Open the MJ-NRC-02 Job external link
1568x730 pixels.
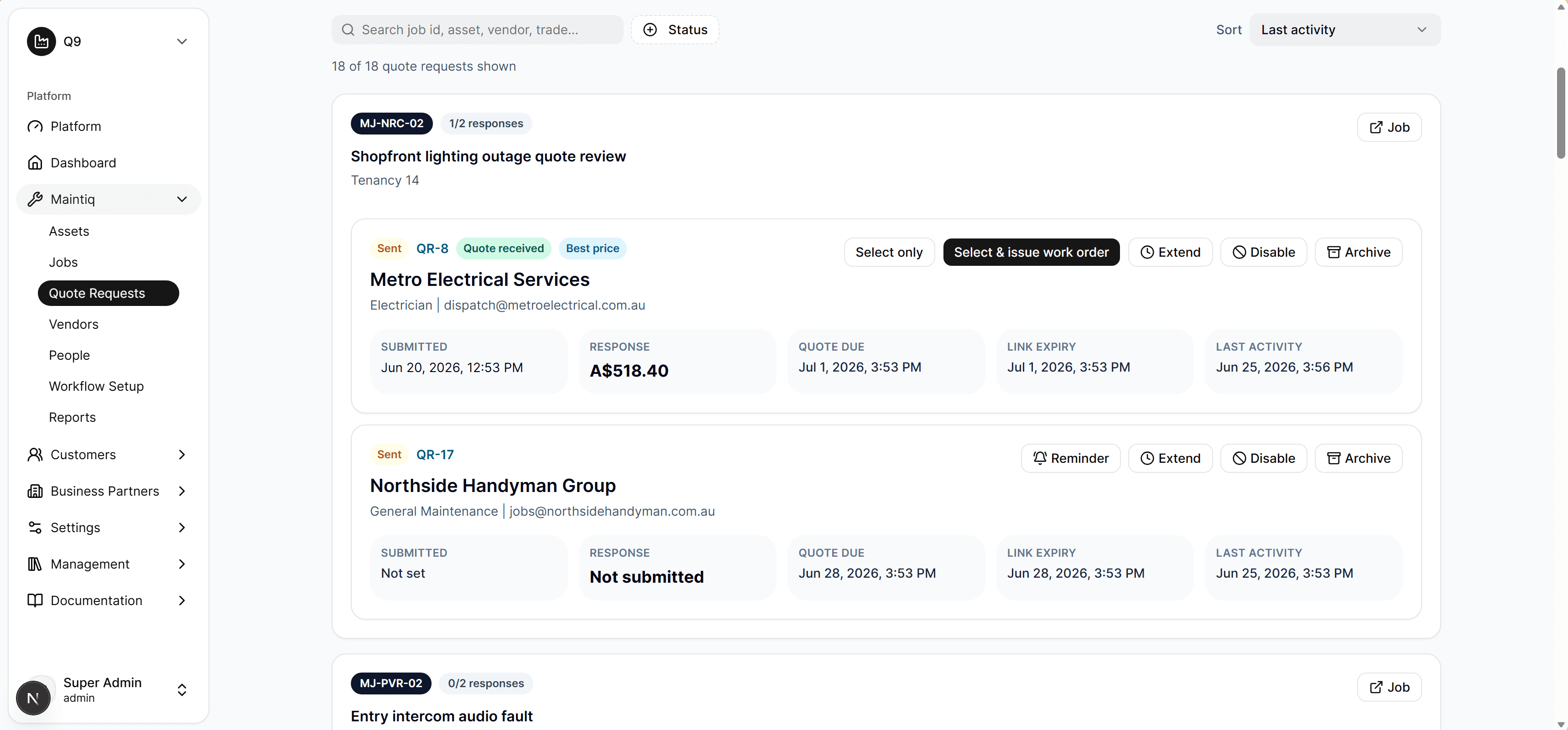pos(1389,127)
